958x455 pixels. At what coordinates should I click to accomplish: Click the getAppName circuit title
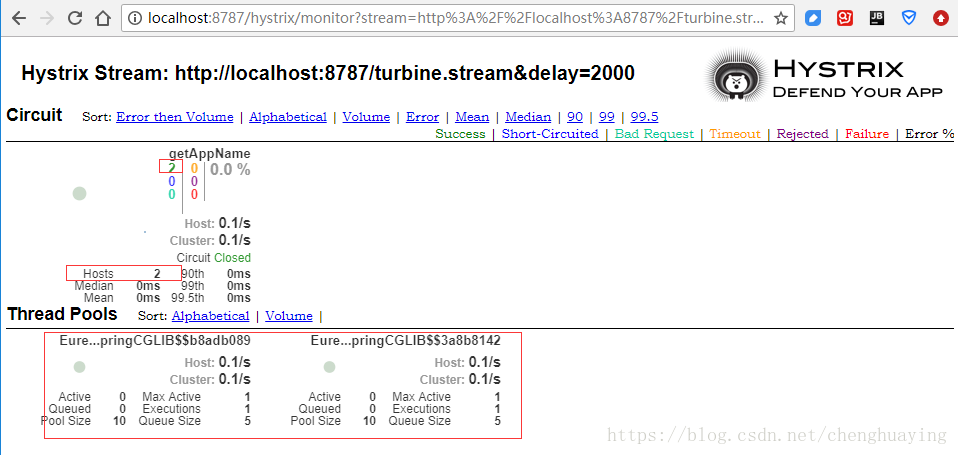click(210, 154)
